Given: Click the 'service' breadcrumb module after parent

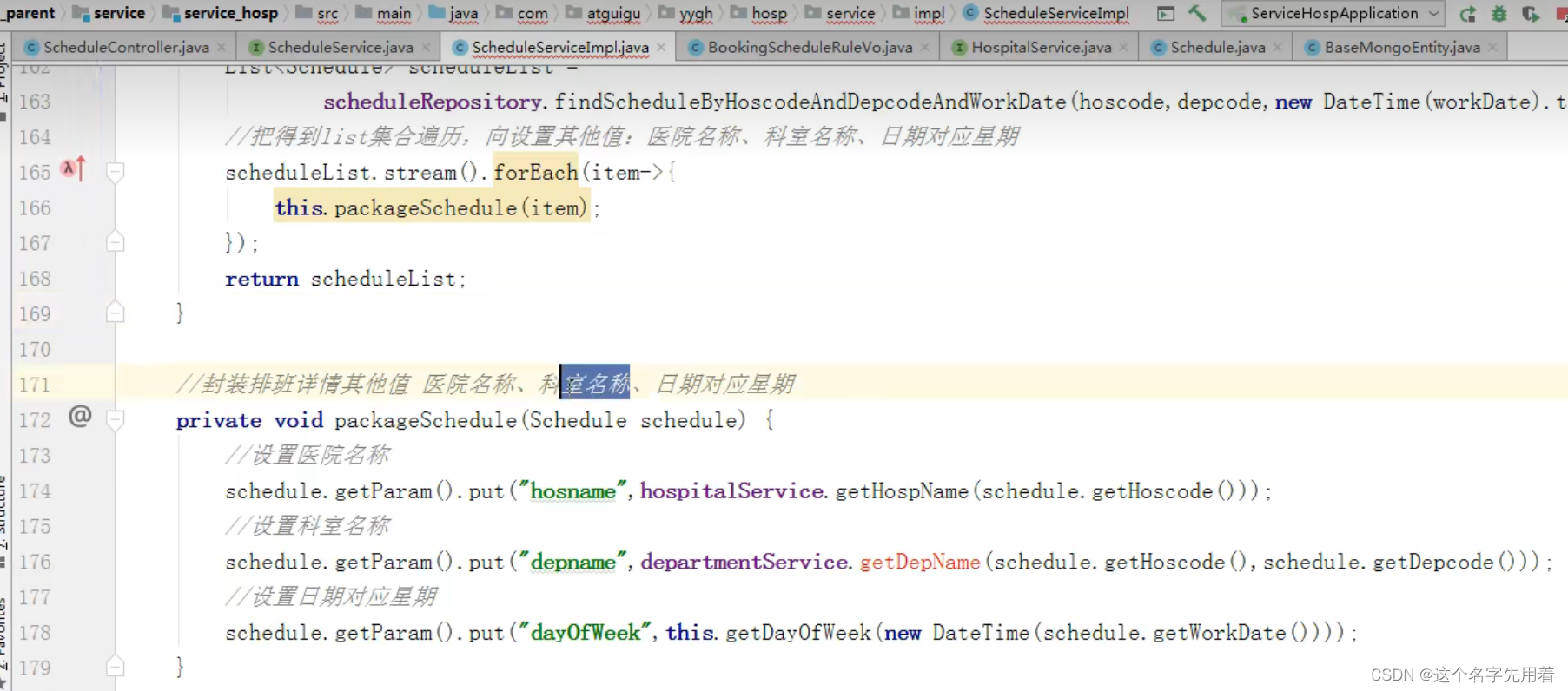Looking at the screenshot, I should pos(109,13).
